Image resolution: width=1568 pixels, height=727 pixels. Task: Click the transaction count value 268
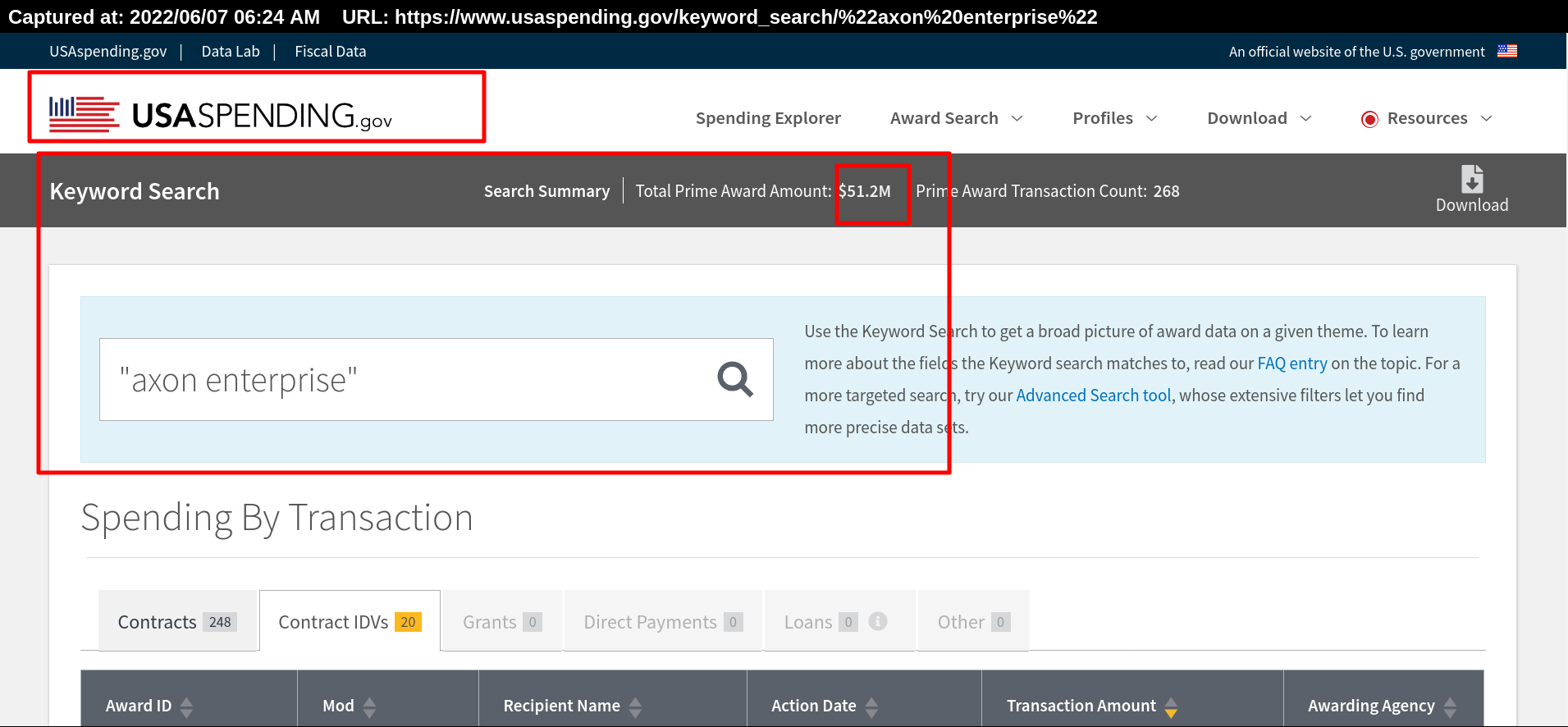coord(1166,191)
